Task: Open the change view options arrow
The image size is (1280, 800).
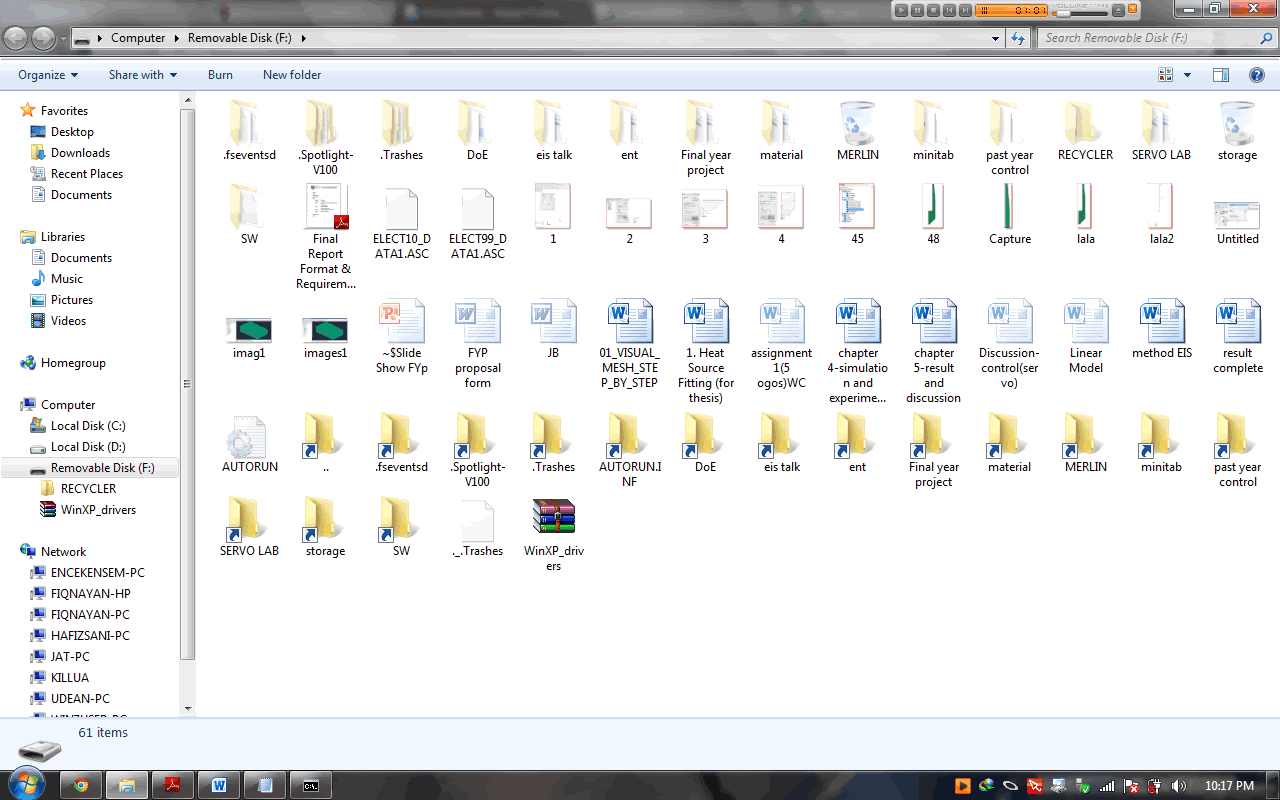Action: (1188, 75)
